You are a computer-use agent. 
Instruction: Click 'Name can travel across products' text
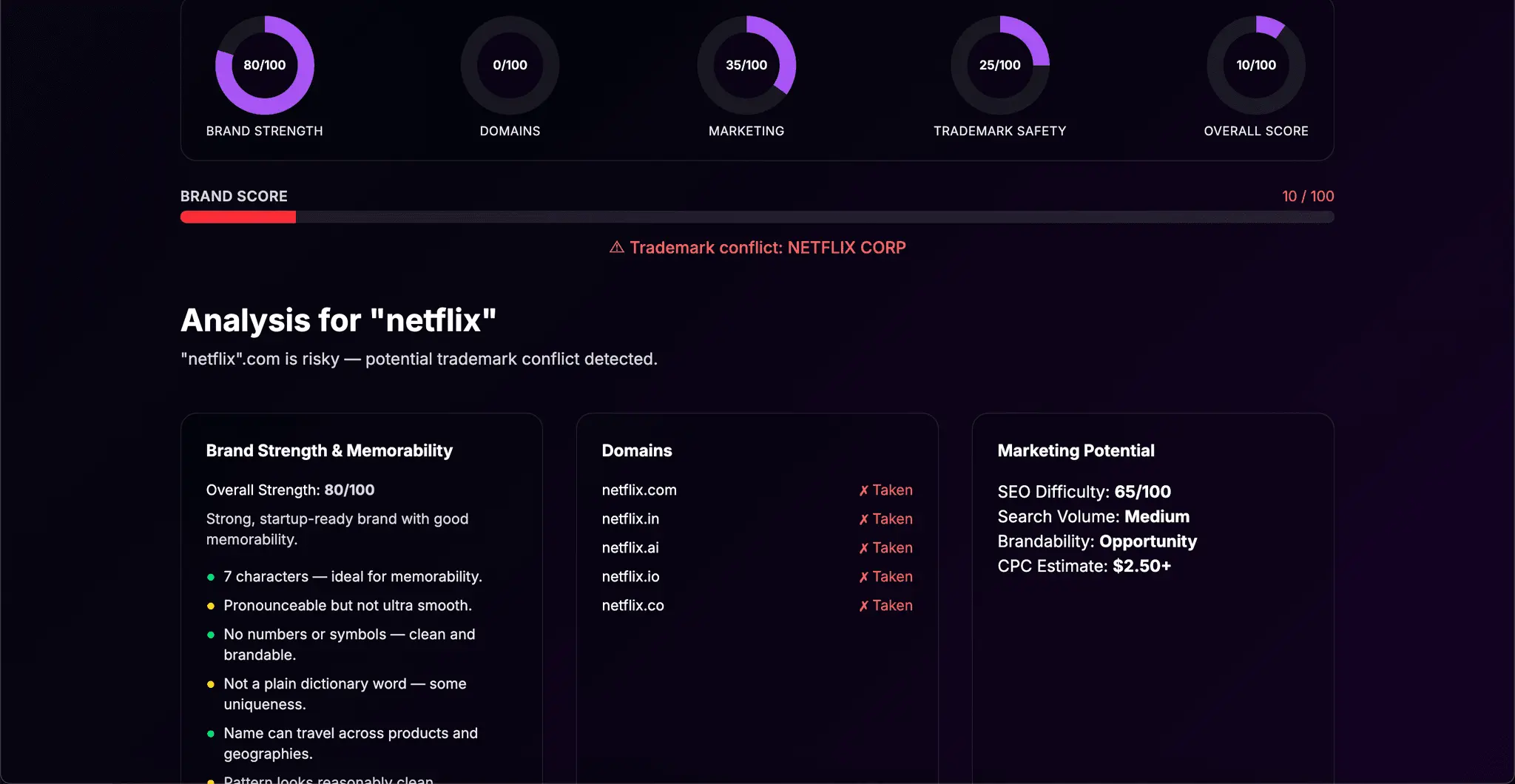coord(351,743)
